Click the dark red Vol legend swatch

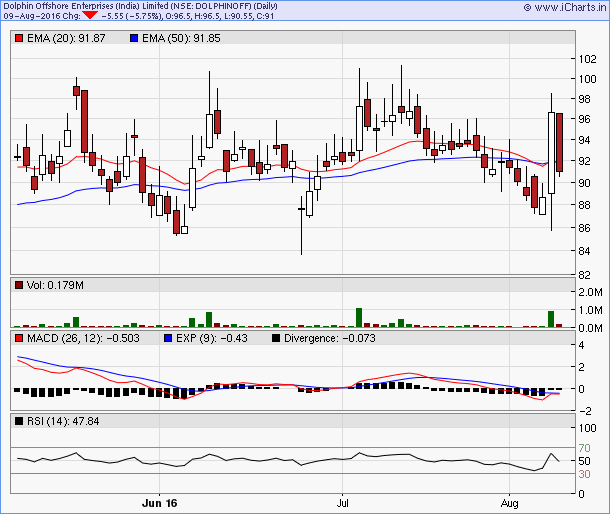coord(19,285)
